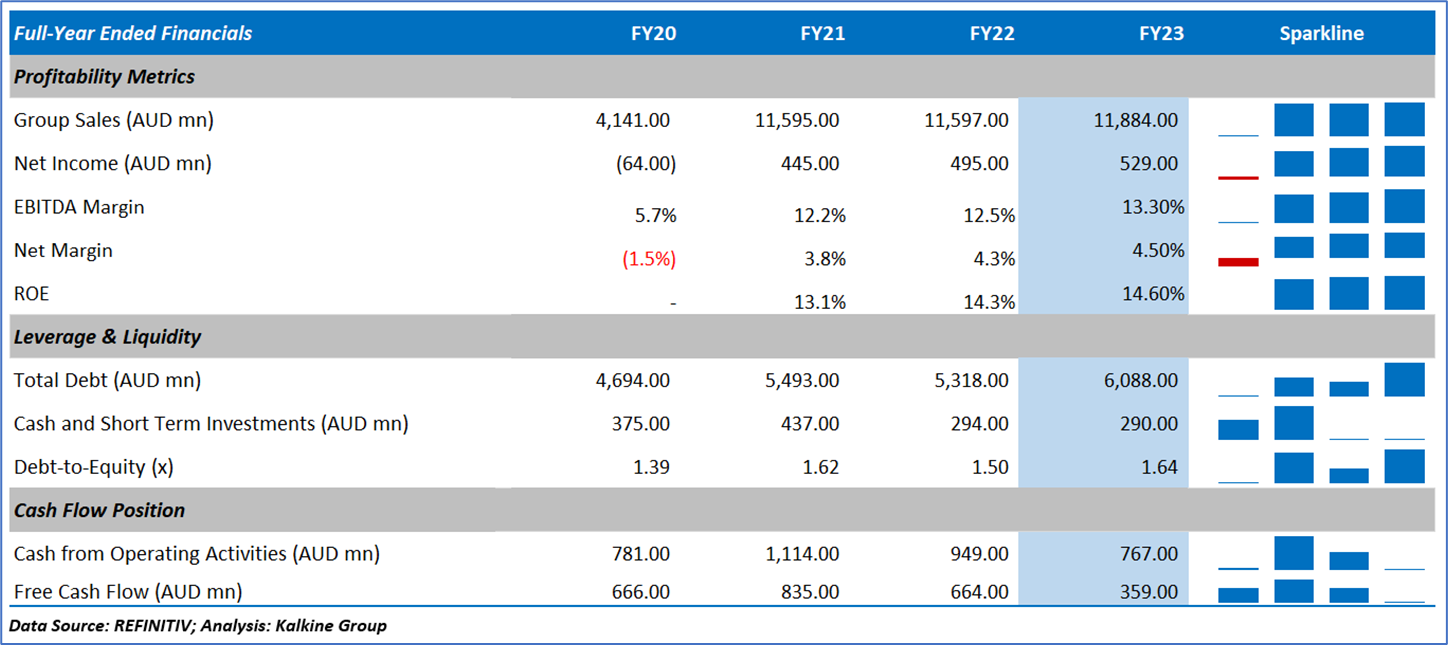
Task: Click the Group Sales sparkline chart
Action: click(x=1321, y=120)
